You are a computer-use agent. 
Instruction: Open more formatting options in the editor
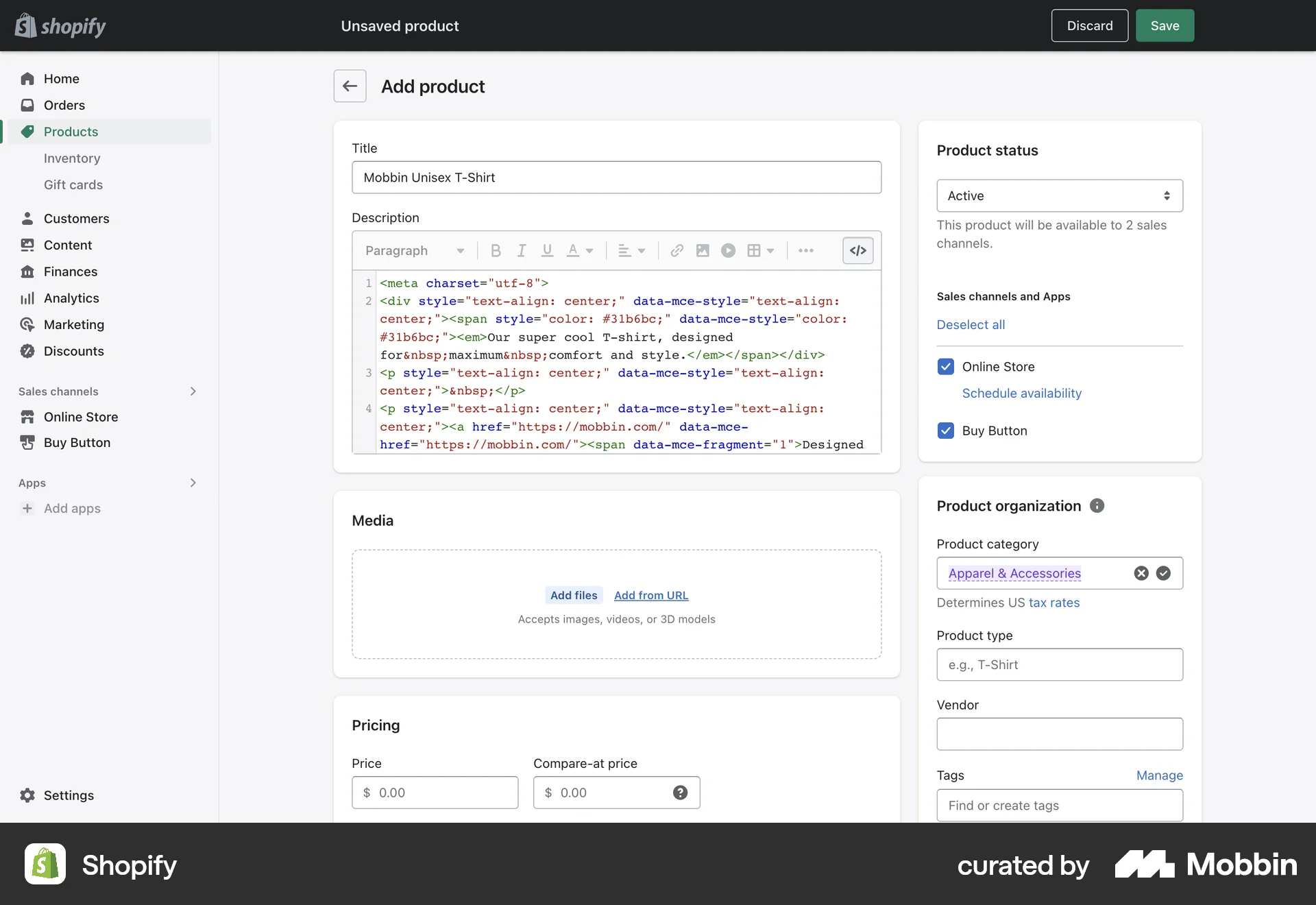click(x=806, y=250)
